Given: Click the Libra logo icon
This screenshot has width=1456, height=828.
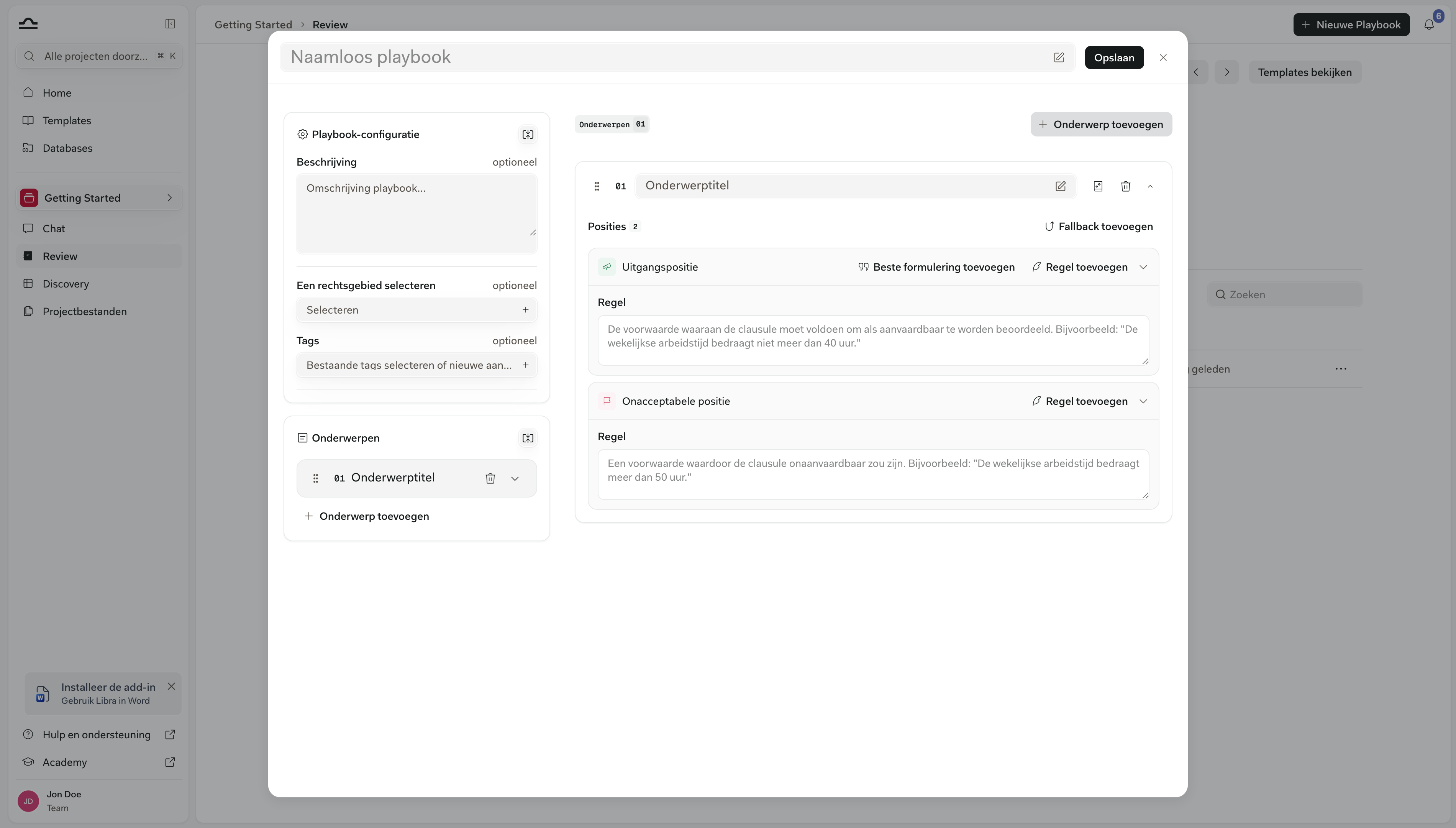Looking at the screenshot, I should [28, 23].
